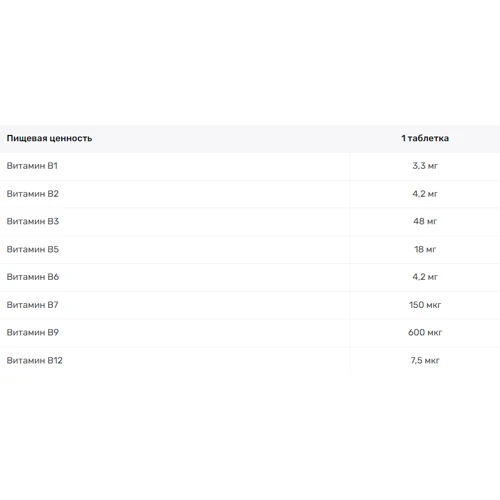Click the gray table header bar
This screenshot has height=500, width=500.
pyautogui.click(x=250, y=139)
